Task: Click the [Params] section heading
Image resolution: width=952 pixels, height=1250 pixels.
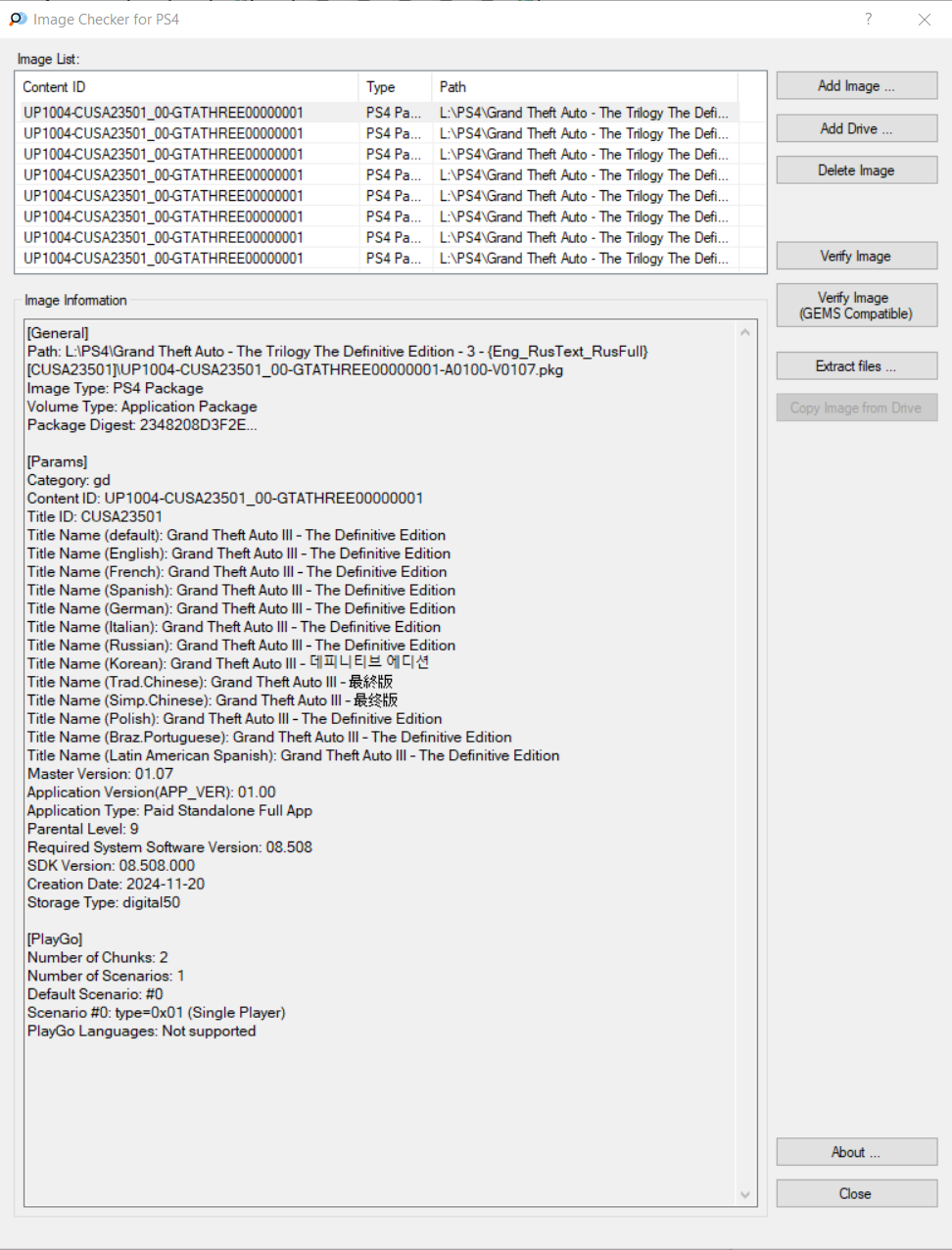Action: (x=57, y=461)
